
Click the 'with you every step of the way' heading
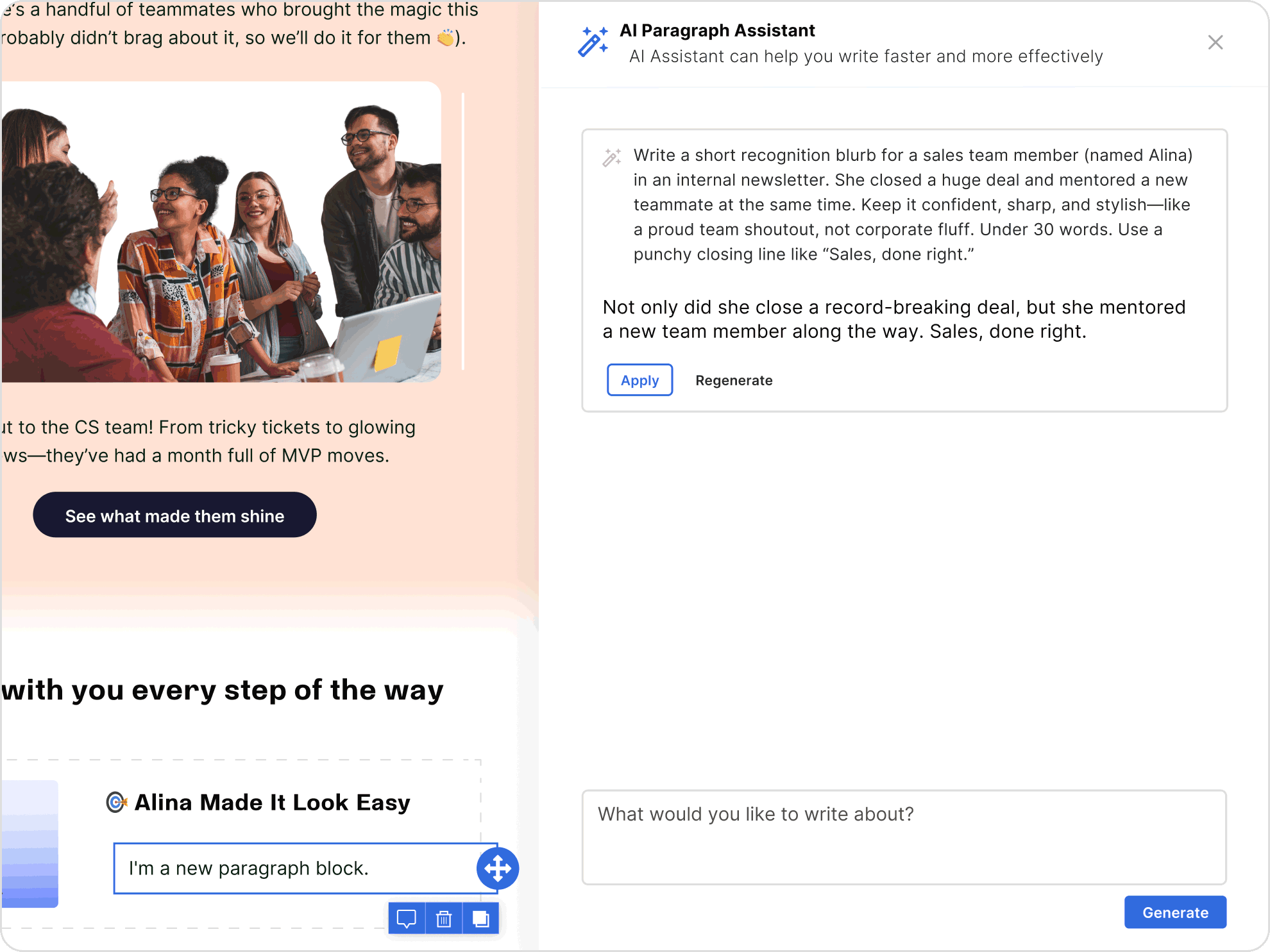[222, 690]
